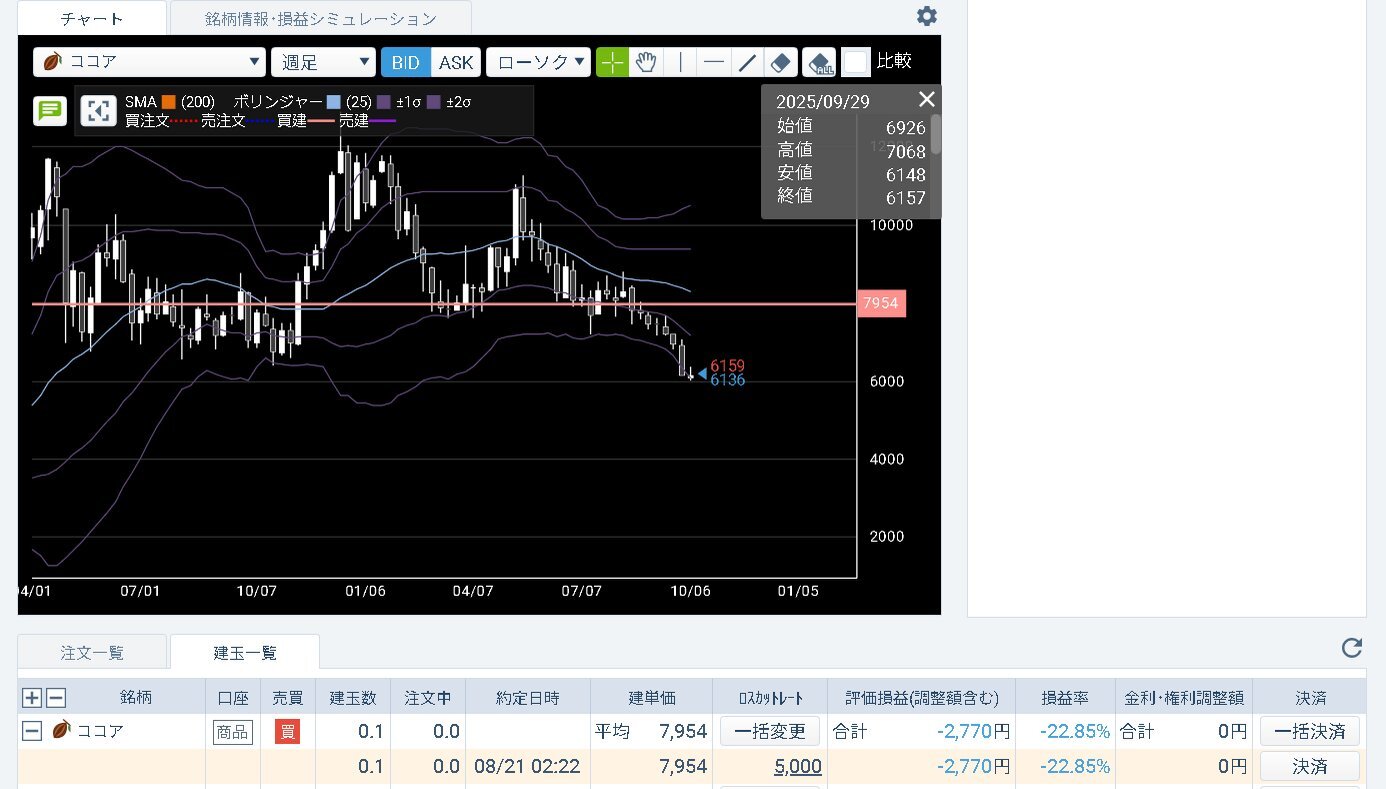Image resolution: width=1386 pixels, height=789 pixels.
Task: Open the ココア instrument dropdown
Action: (149, 62)
